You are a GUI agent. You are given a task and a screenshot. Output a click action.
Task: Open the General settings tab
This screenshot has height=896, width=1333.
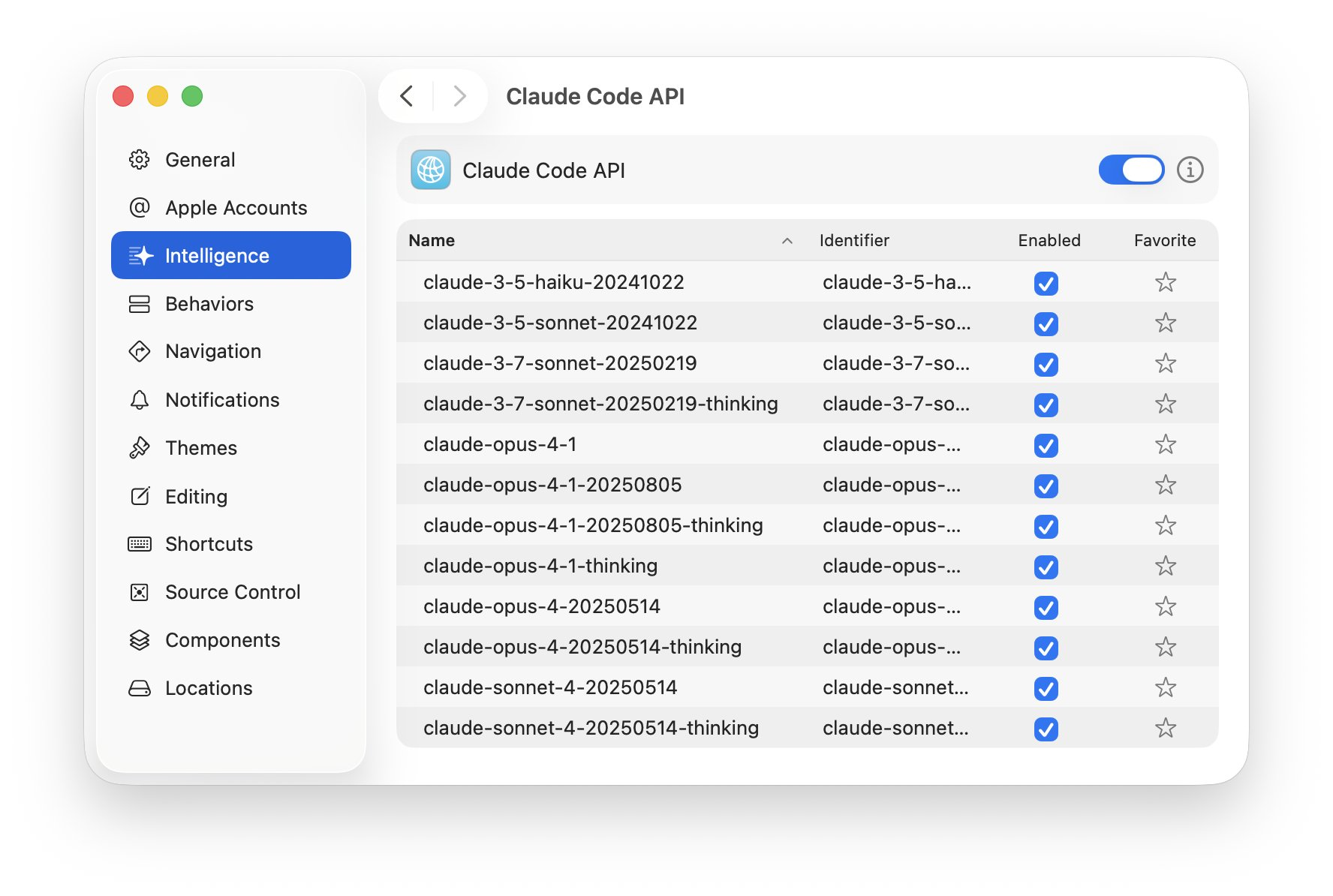(x=231, y=160)
